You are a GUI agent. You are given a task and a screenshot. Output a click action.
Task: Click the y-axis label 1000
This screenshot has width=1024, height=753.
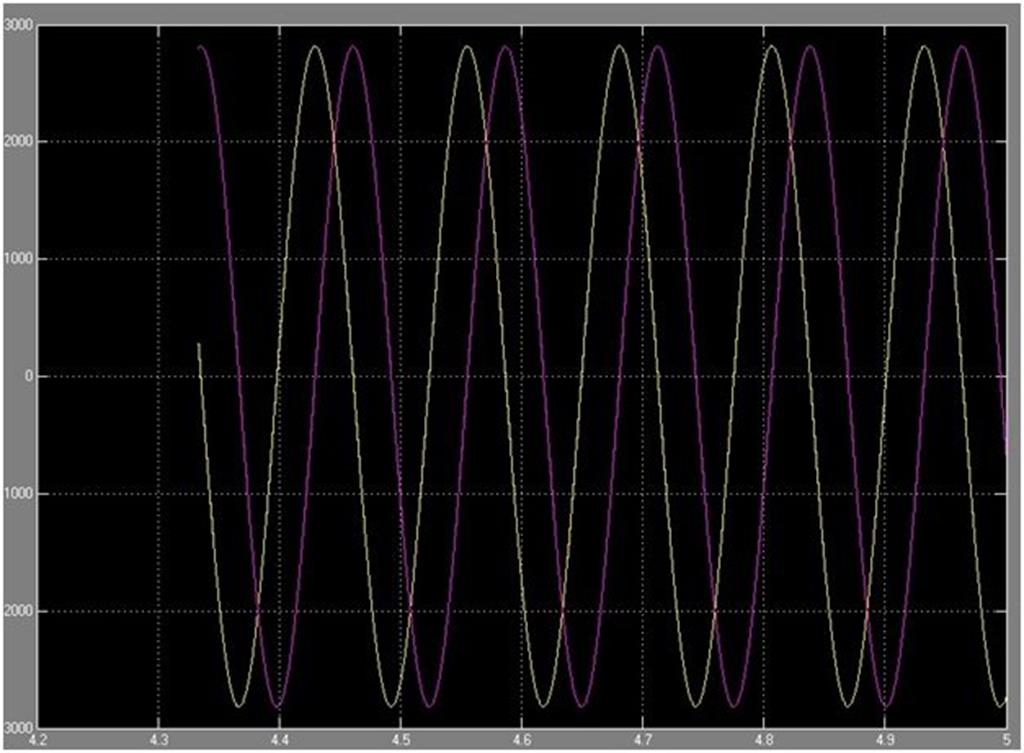coord(17,260)
